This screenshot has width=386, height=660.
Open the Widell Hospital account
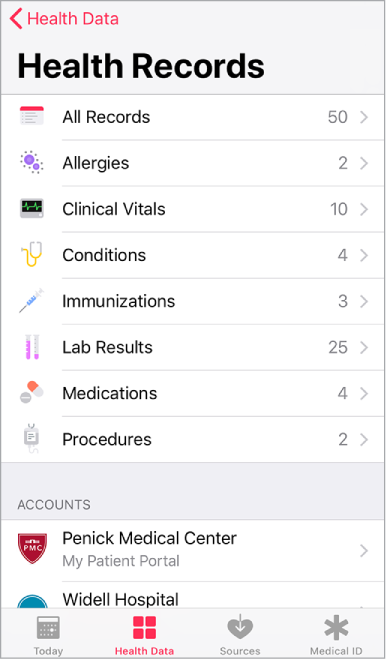point(193,597)
